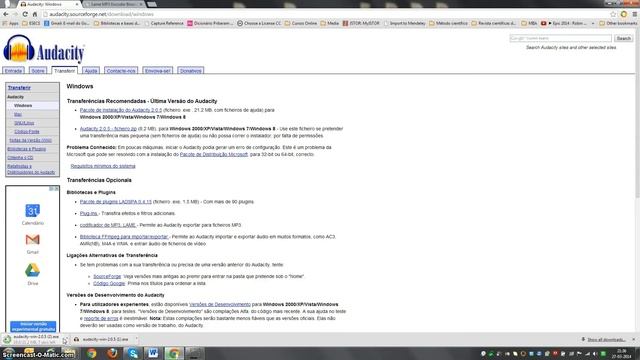Image resolution: width=640 pixels, height=360 pixels.
Task: Open Firefox from the Windows taskbar
Action: 112,353
